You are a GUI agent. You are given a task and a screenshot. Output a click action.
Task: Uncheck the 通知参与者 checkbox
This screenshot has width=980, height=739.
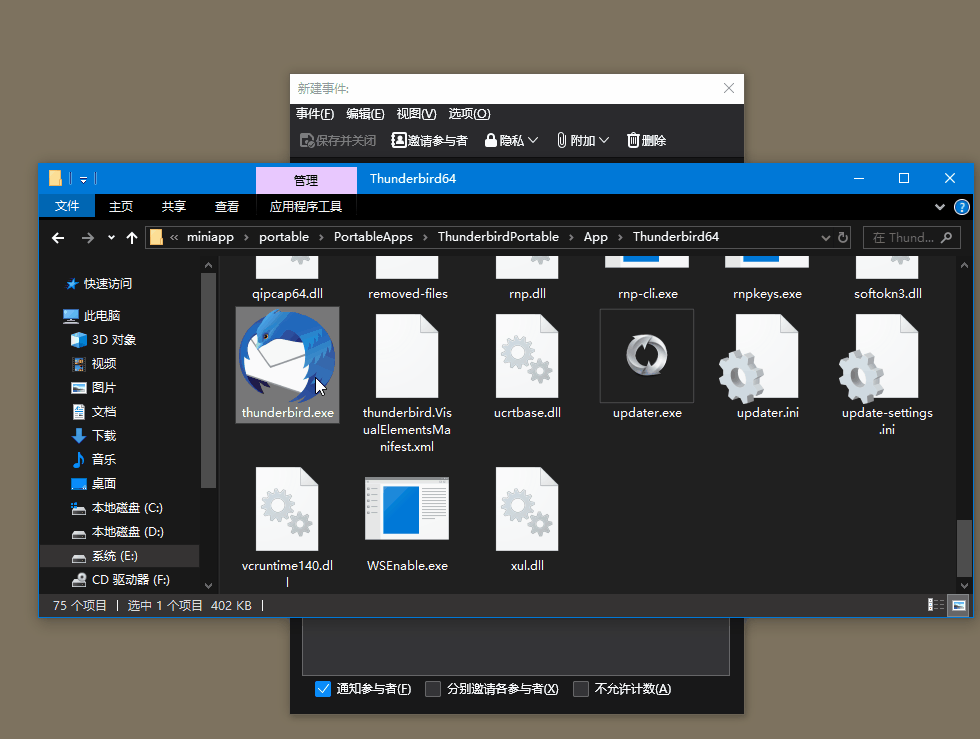pos(323,689)
